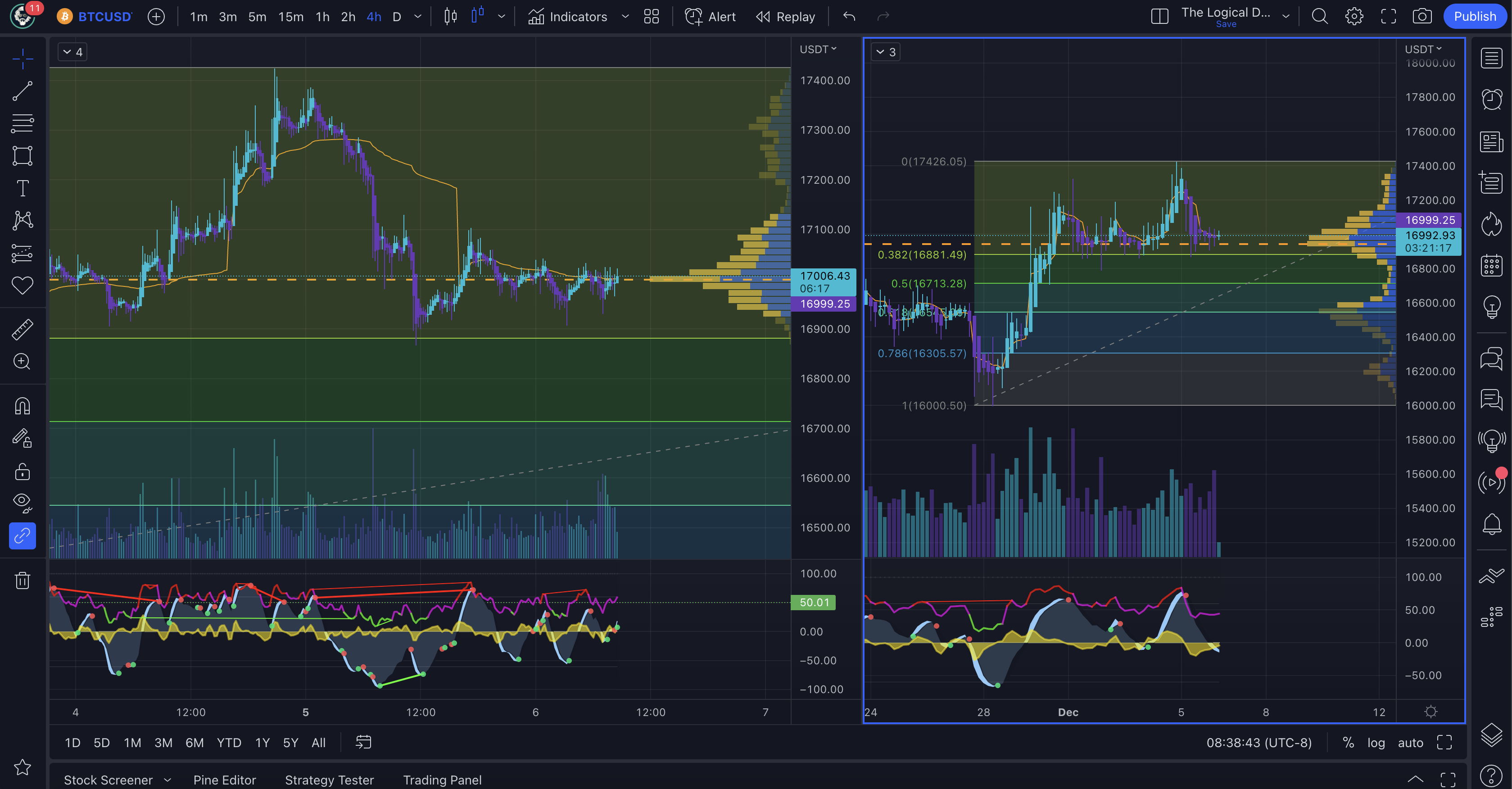
Task: Click the BTCUSD symbol name
Action: click(105, 16)
